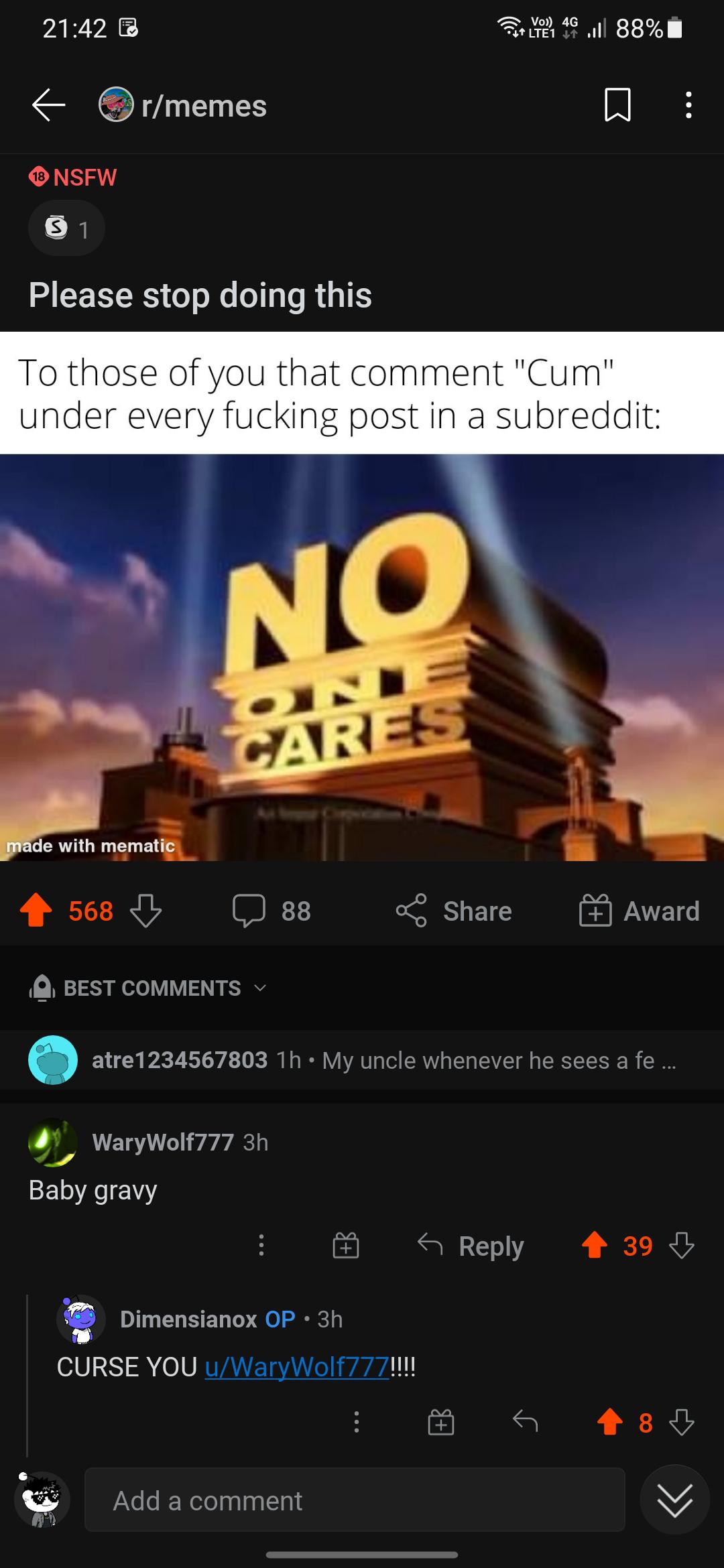Open options for WaryWolf777's comment
This screenshot has height=1568, width=724.
point(261,1246)
